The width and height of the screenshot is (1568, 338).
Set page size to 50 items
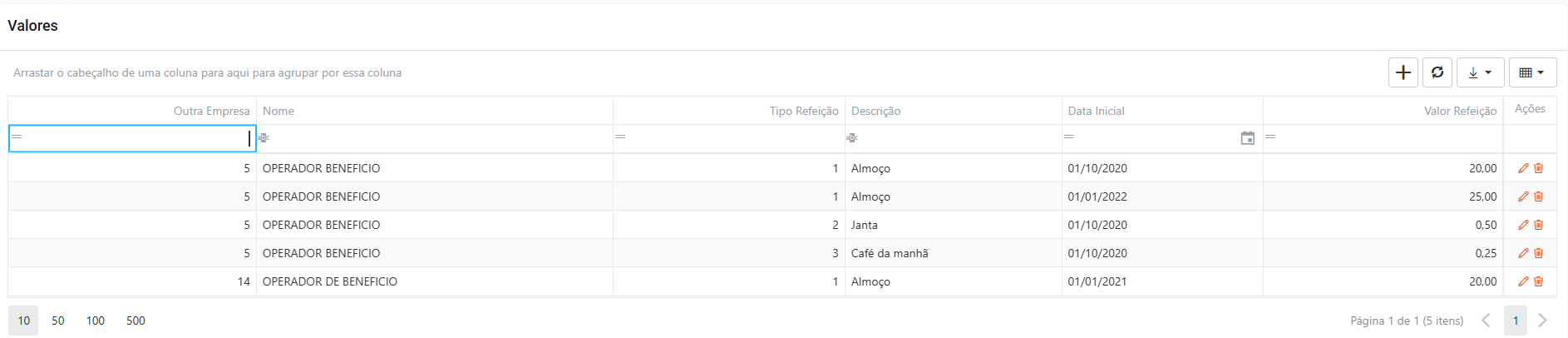click(58, 321)
